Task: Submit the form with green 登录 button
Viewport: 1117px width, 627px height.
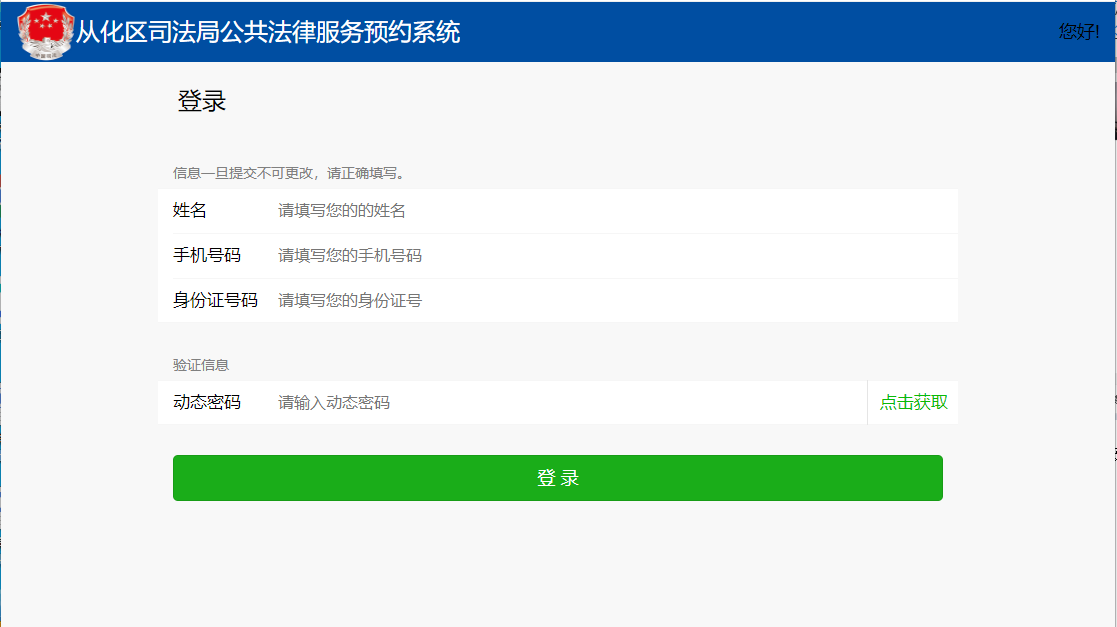Action: coord(558,478)
